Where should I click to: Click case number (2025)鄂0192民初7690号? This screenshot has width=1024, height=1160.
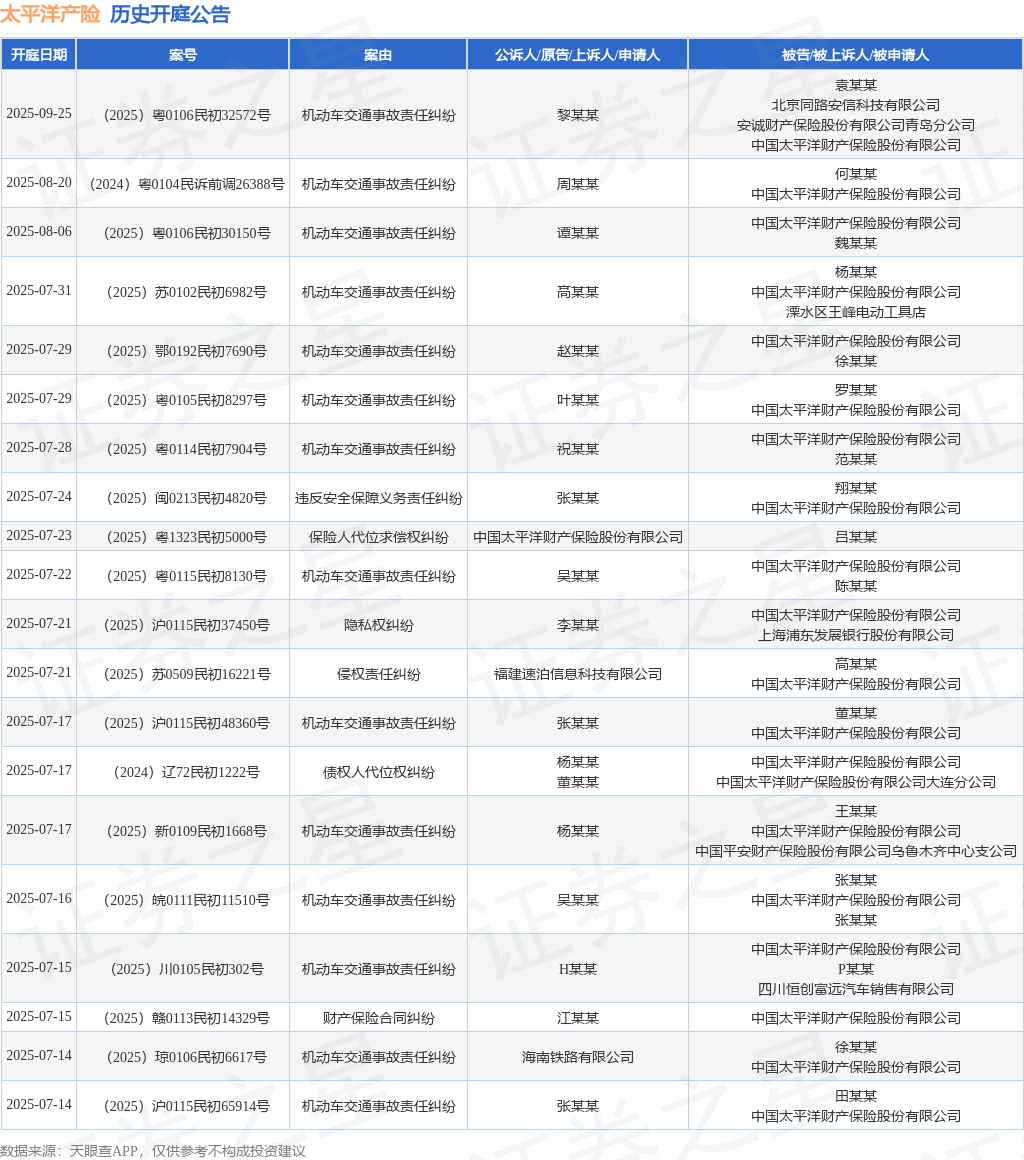coord(186,351)
